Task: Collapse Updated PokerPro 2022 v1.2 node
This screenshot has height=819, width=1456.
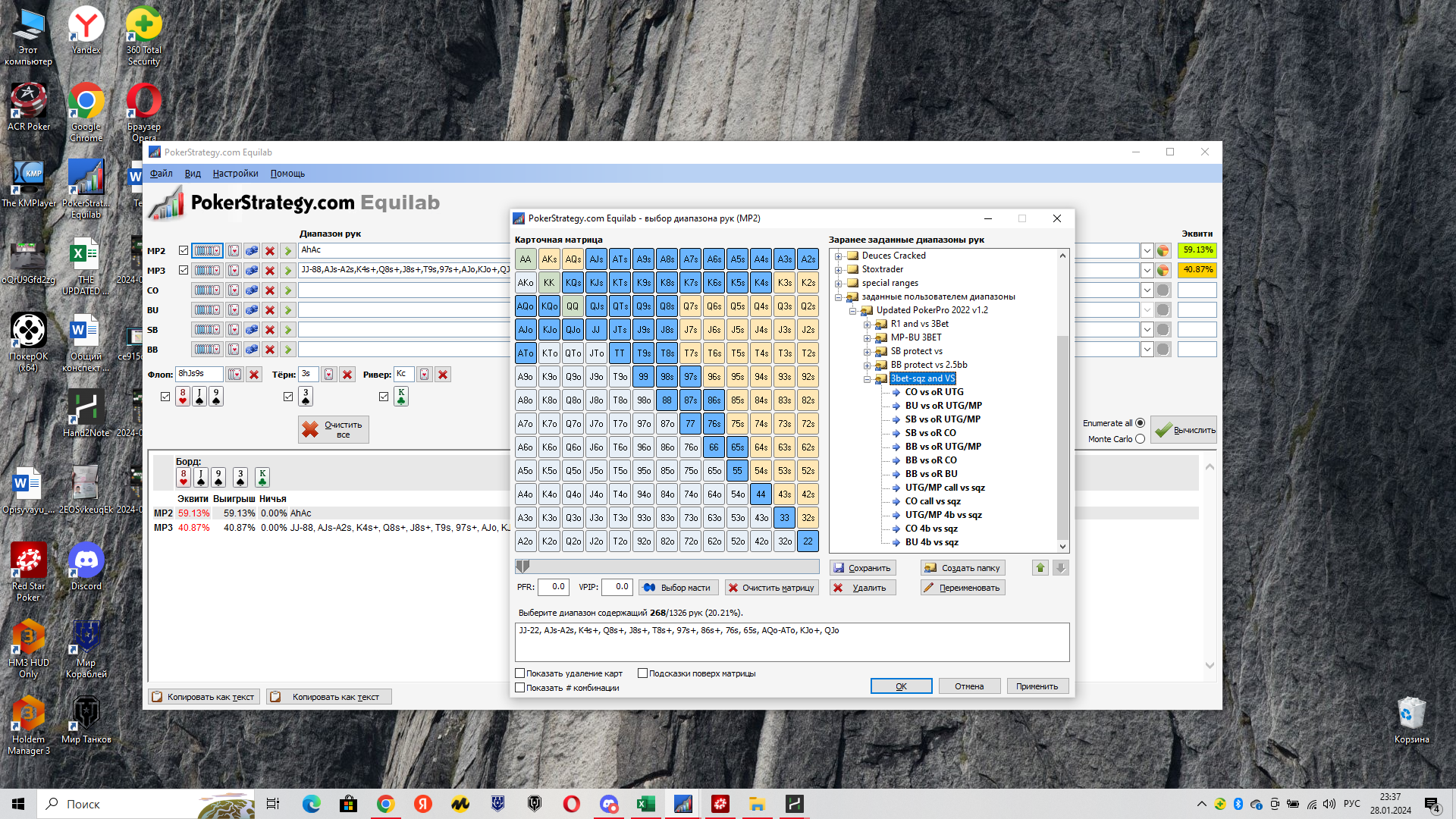Action: pyautogui.click(x=853, y=311)
